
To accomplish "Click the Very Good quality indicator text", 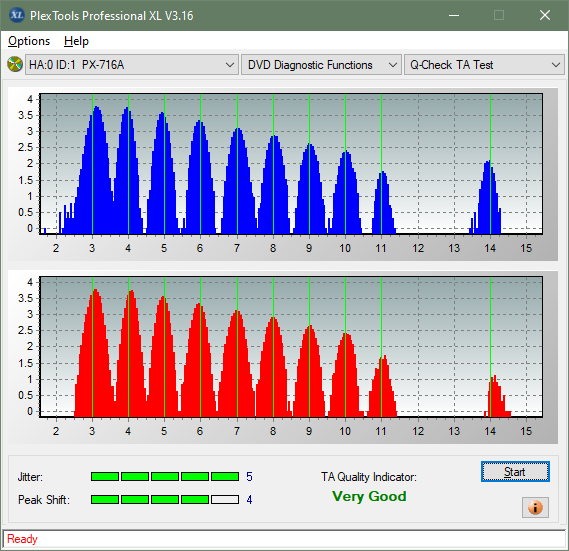I will pos(369,496).
